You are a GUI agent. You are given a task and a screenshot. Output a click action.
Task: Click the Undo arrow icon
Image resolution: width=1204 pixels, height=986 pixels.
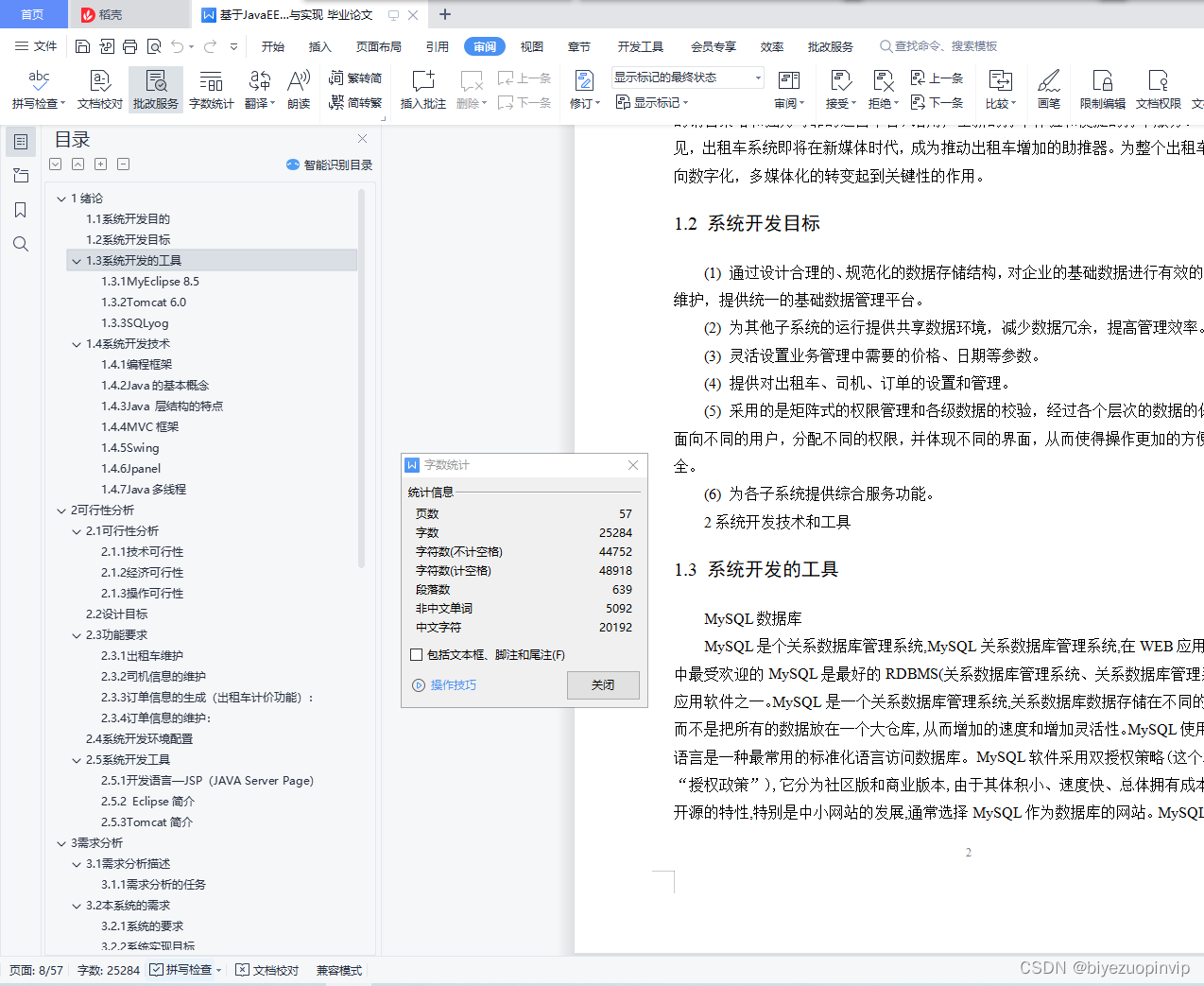178,46
